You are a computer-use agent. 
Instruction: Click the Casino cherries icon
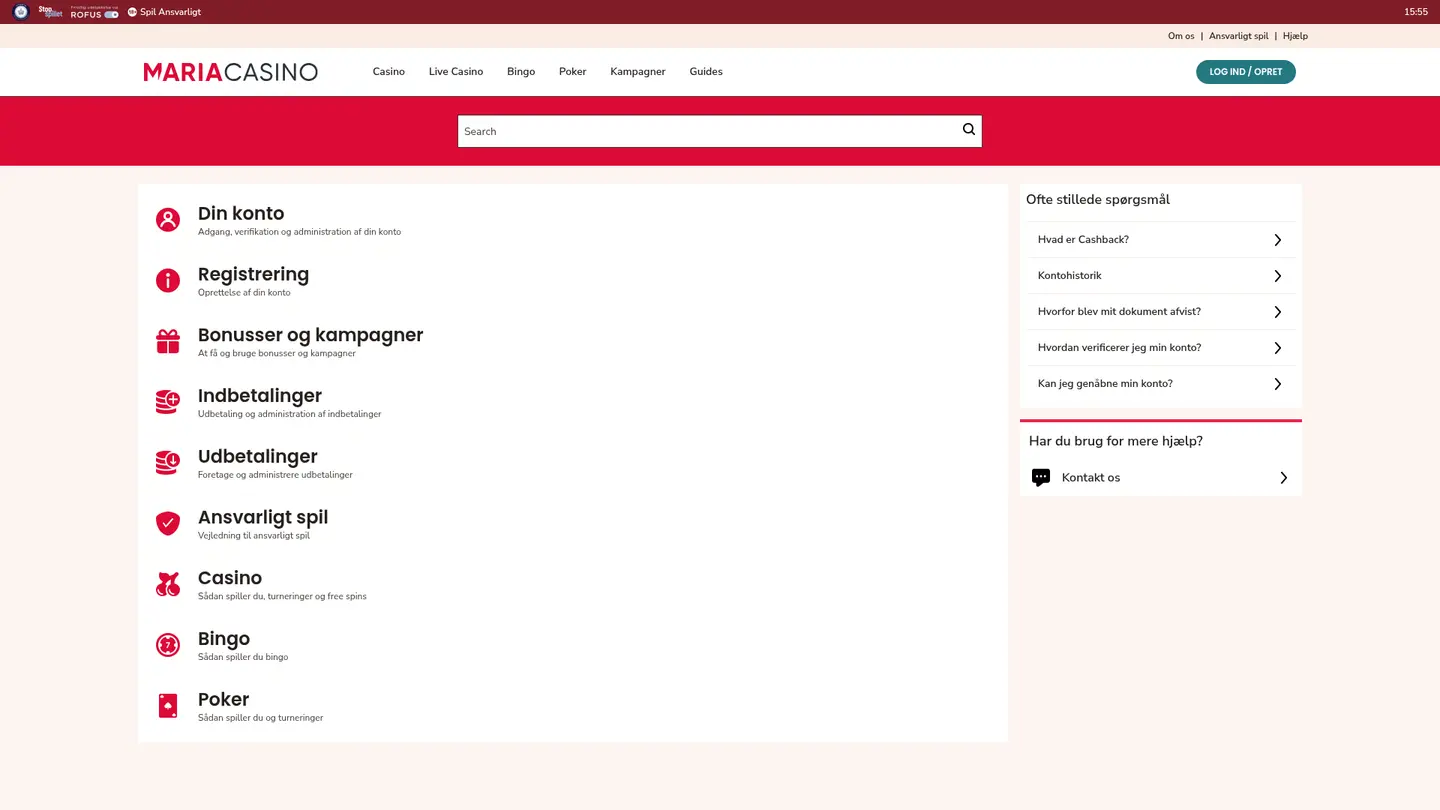[x=168, y=585]
